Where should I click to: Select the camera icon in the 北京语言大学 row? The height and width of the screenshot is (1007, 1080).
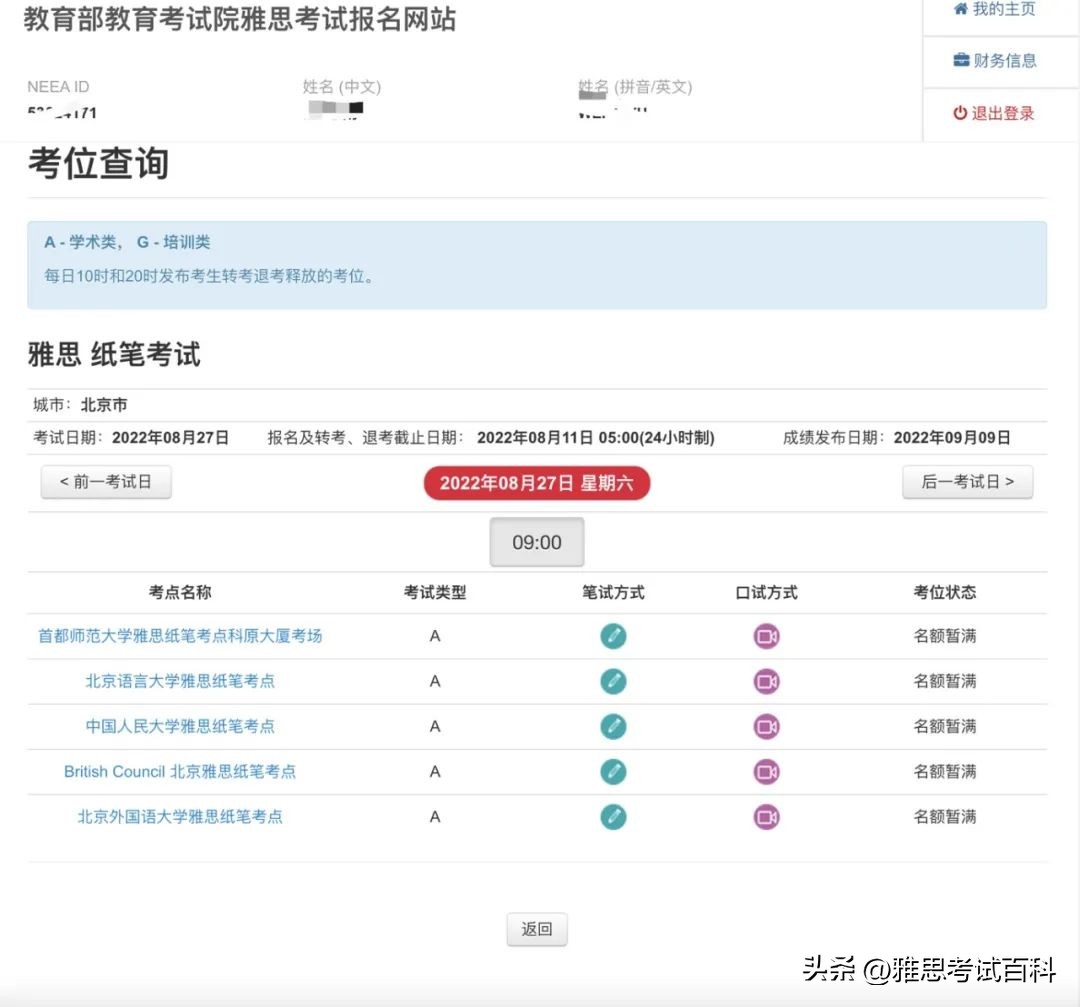765,681
